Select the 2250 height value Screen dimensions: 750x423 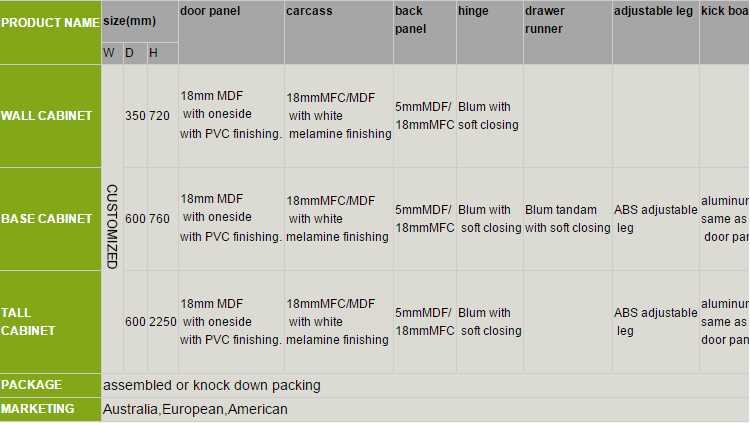point(162,322)
